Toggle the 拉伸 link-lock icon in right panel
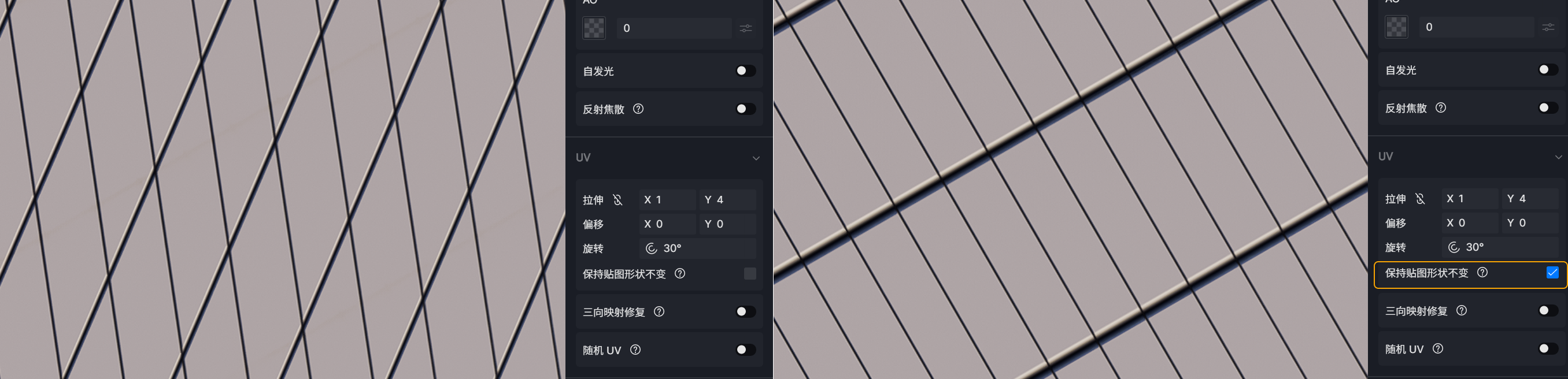The image size is (1568, 379). point(1420,198)
